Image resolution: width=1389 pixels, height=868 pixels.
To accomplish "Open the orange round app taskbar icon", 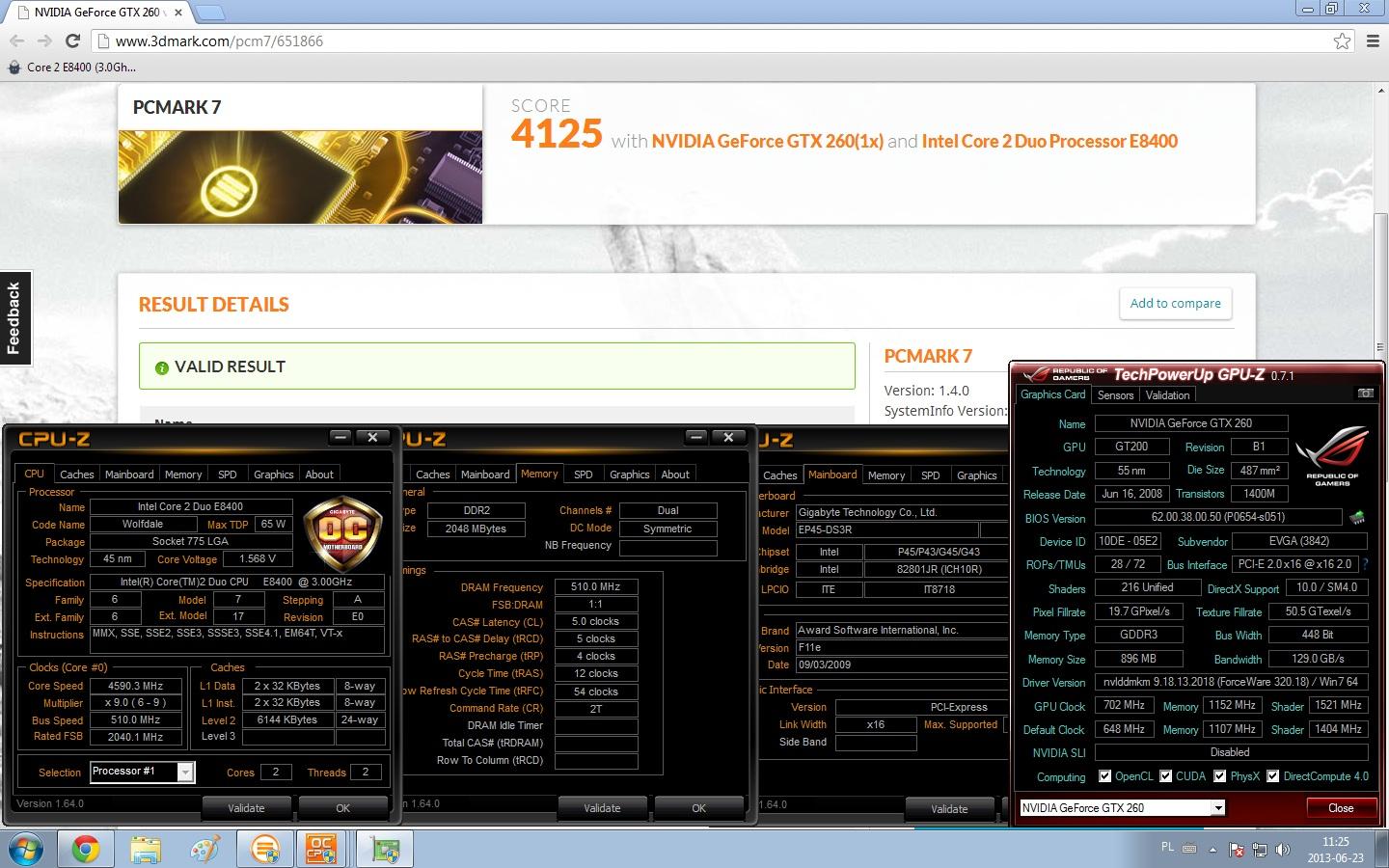I will 264,850.
